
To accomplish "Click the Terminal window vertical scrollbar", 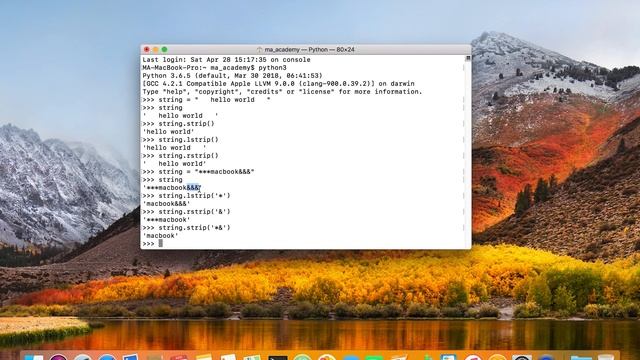I will pyautogui.click(x=468, y=151).
